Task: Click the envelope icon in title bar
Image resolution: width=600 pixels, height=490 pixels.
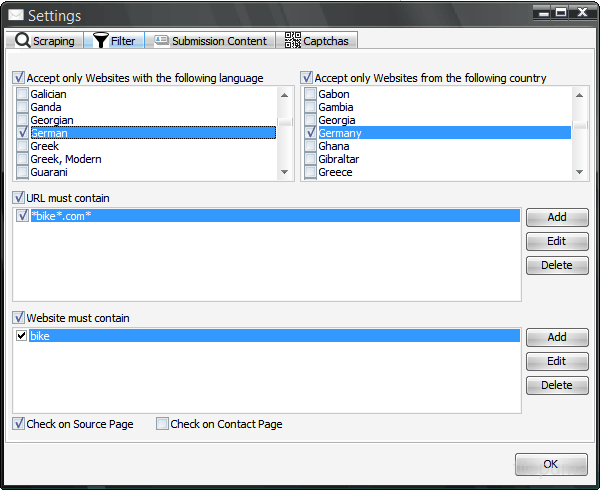Action: click(x=16, y=15)
